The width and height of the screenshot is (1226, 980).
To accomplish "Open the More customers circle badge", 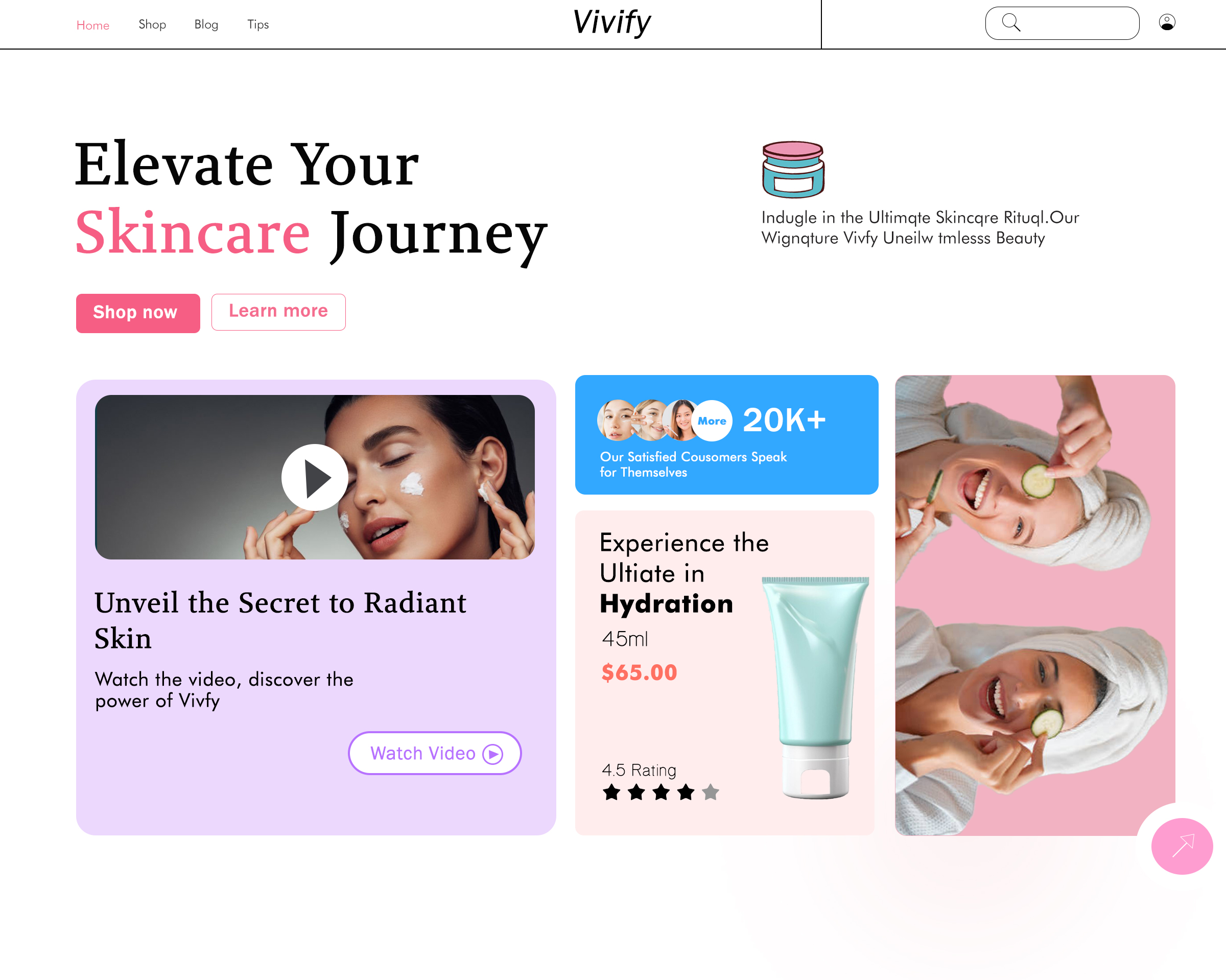I will click(712, 421).
